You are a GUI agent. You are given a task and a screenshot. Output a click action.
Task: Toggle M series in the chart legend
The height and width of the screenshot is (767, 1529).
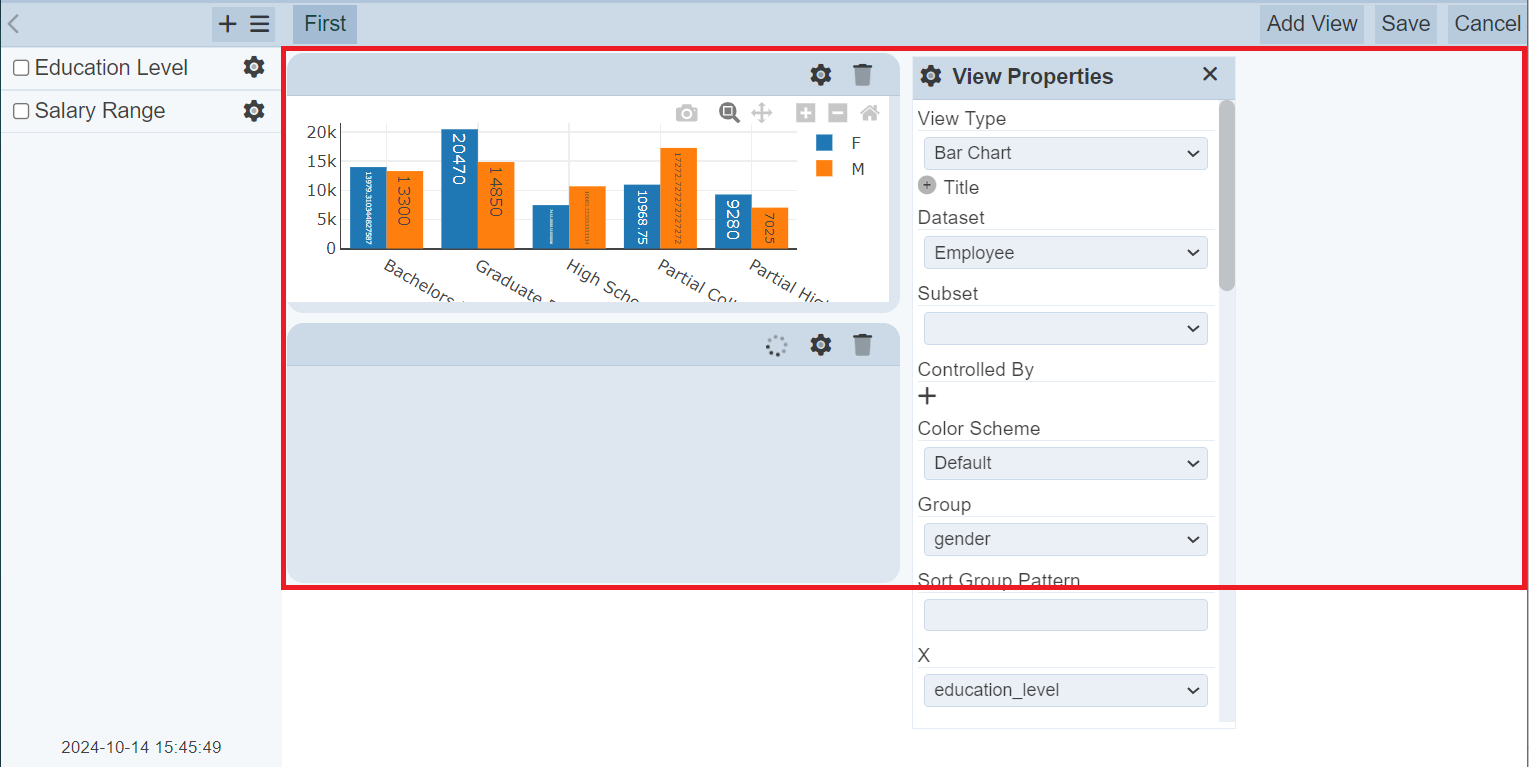(x=838, y=169)
